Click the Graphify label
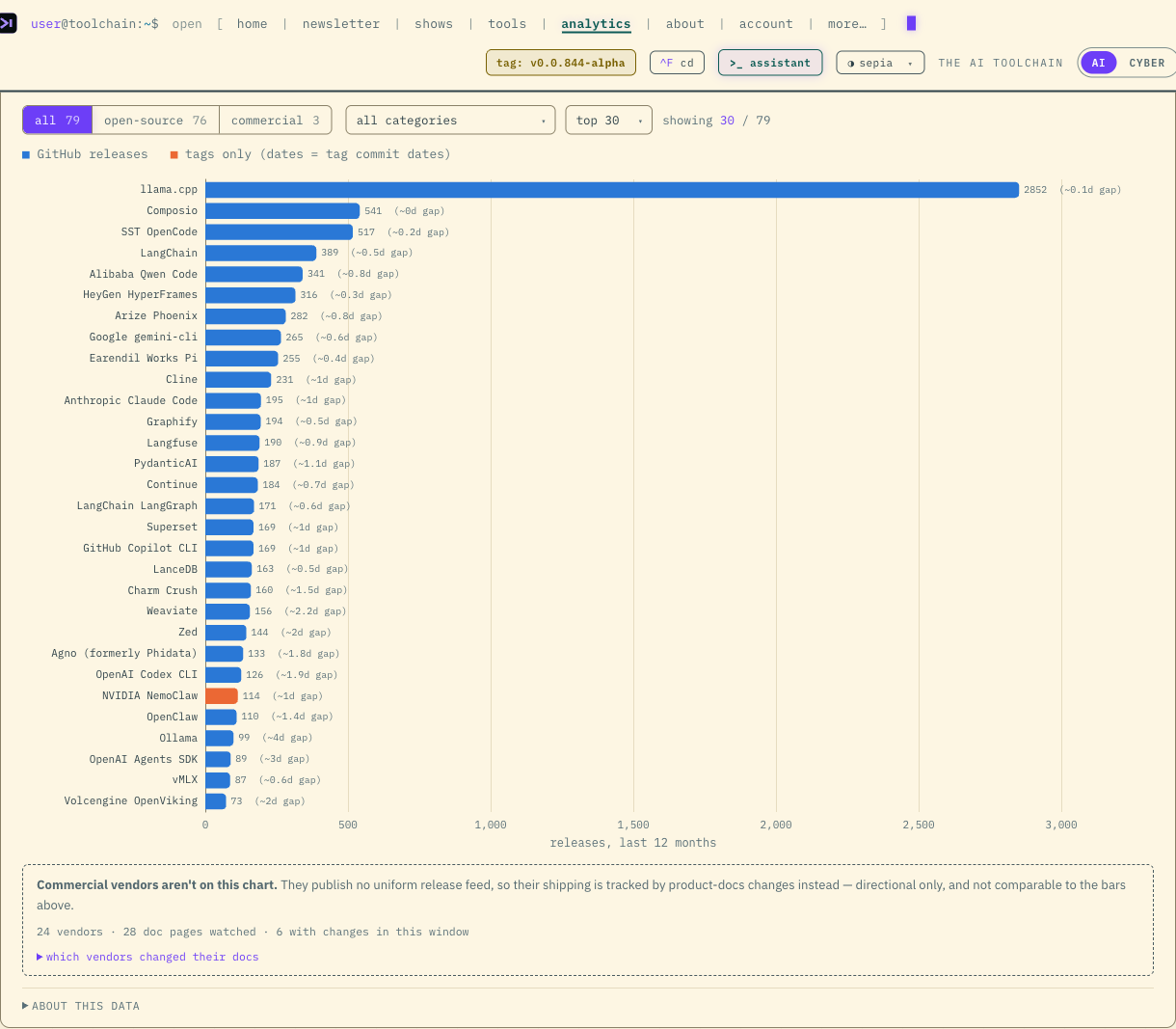 point(173,422)
